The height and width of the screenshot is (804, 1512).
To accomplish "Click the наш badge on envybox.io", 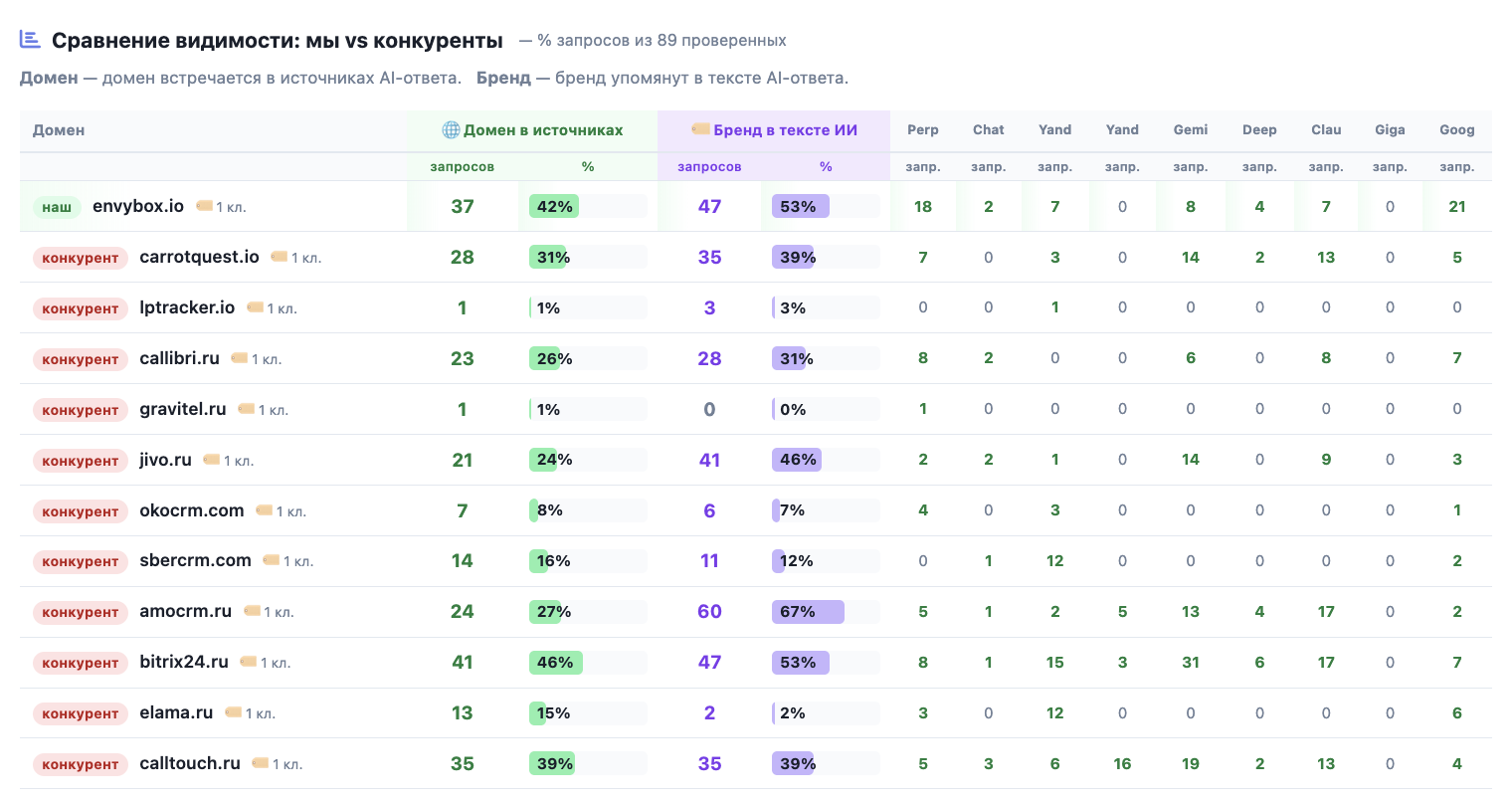I will coord(57,207).
